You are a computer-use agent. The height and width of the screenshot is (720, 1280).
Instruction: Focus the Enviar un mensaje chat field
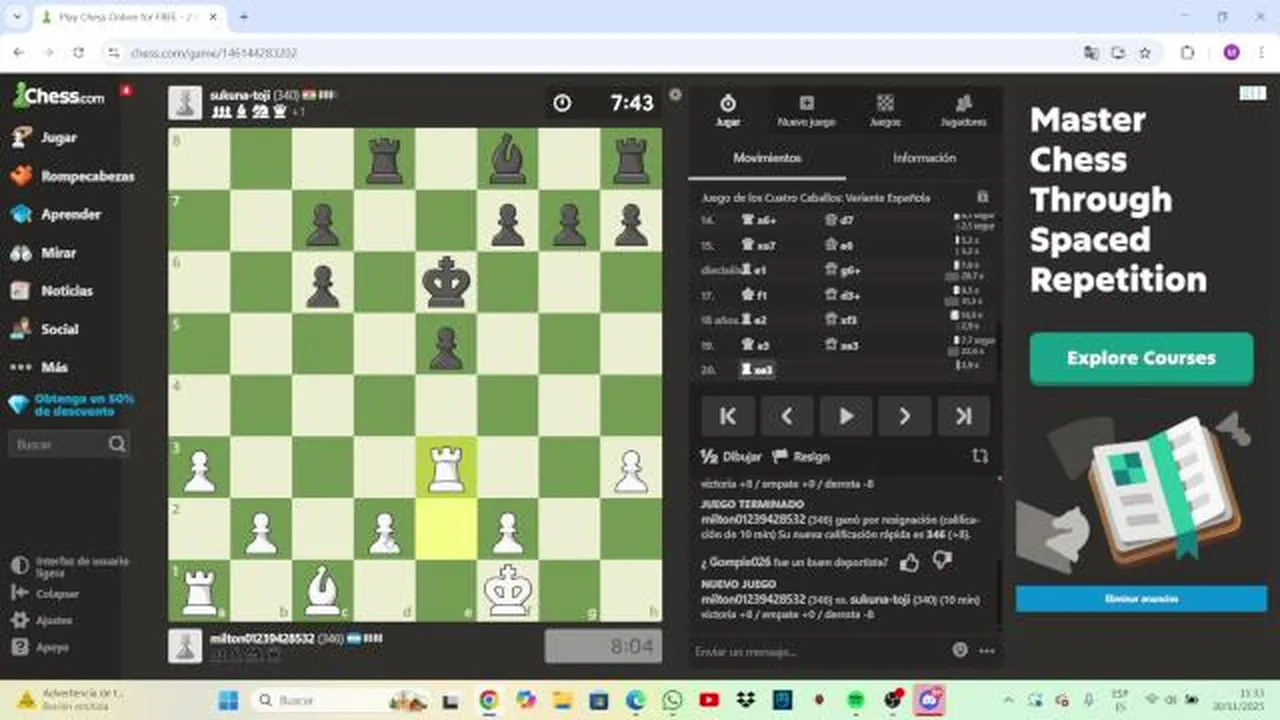(x=818, y=651)
